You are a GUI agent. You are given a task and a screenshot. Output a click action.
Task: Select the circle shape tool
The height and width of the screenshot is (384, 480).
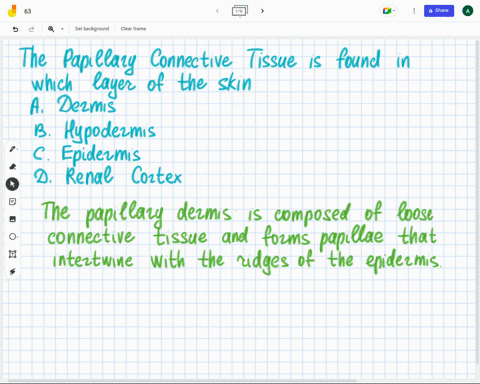13,237
